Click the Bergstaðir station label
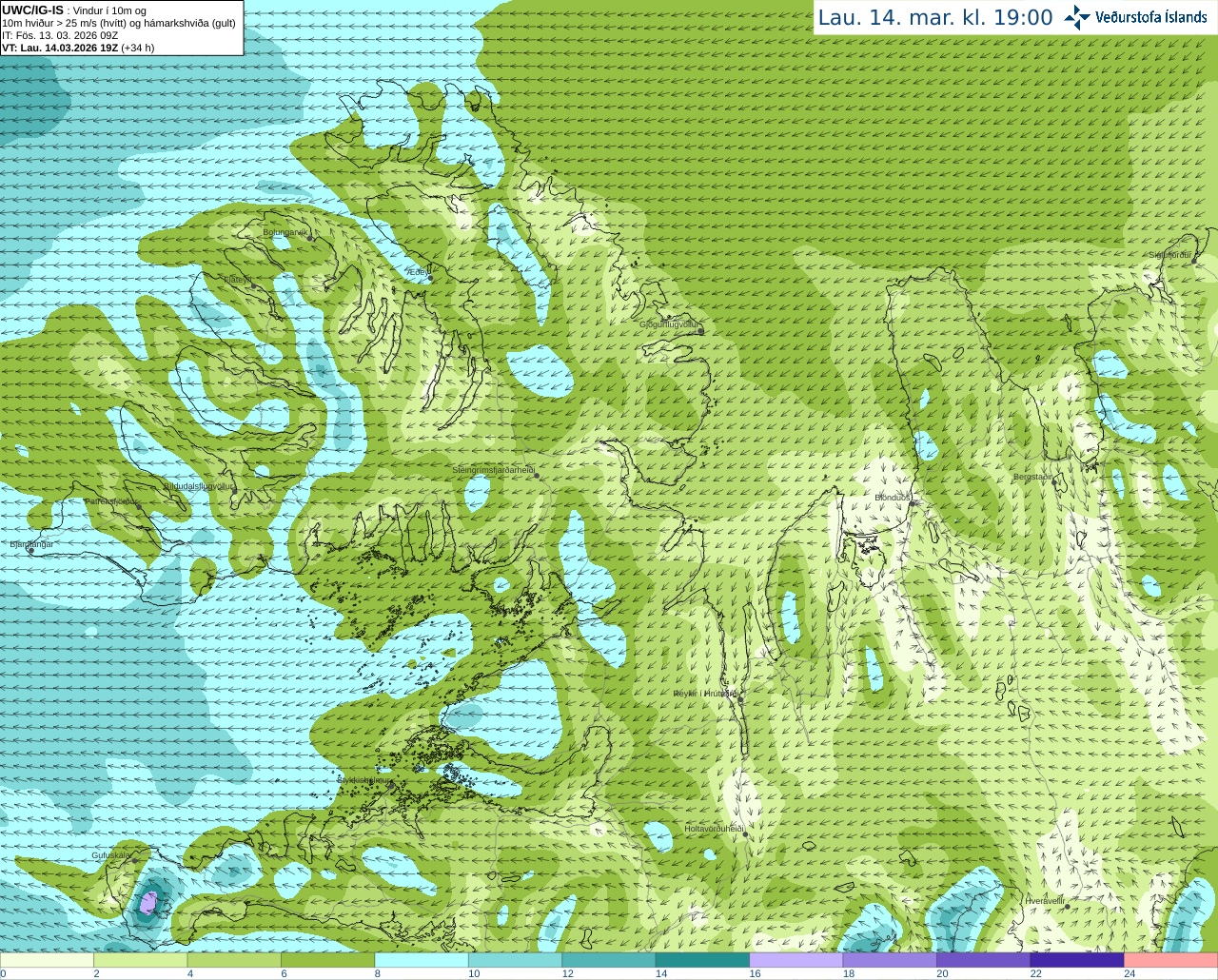 pos(1032,477)
